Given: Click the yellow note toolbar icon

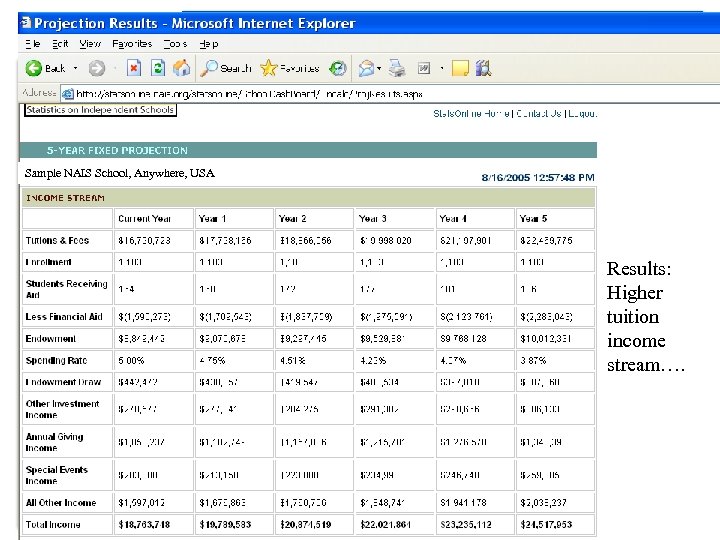Looking at the screenshot, I should [460, 68].
